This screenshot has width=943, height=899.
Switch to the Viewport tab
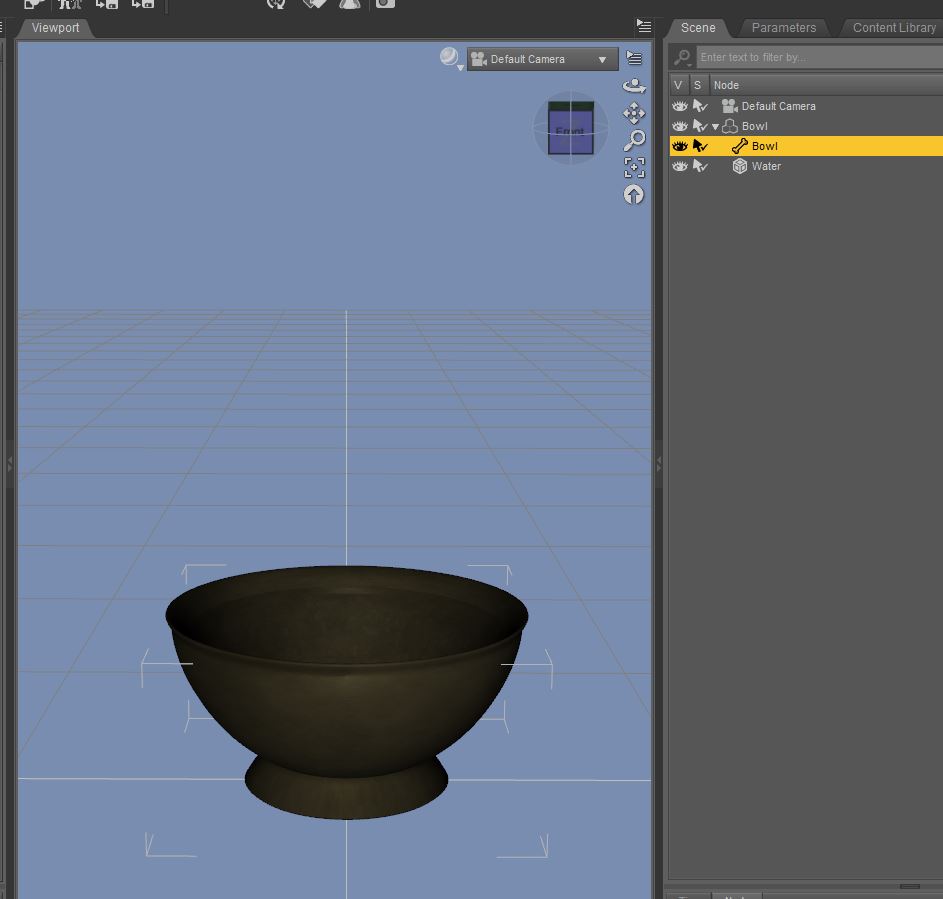(55, 28)
